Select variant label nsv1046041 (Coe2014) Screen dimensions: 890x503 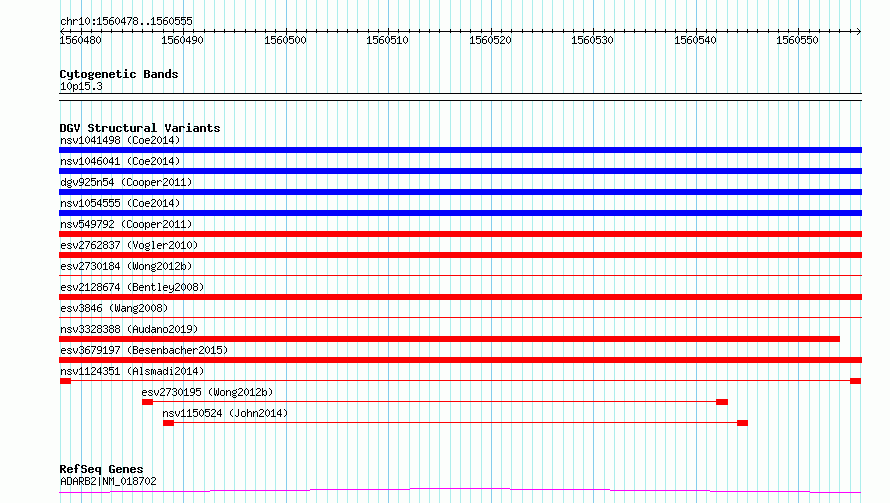120,161
